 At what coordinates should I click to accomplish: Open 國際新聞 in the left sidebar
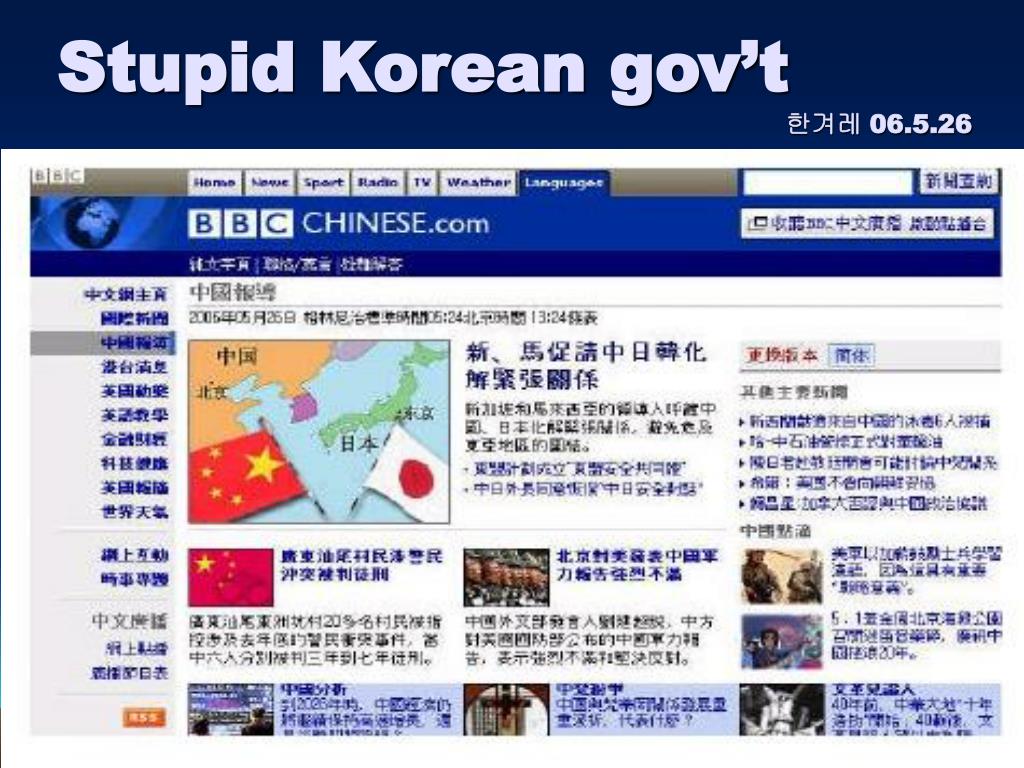coord(135,319)
